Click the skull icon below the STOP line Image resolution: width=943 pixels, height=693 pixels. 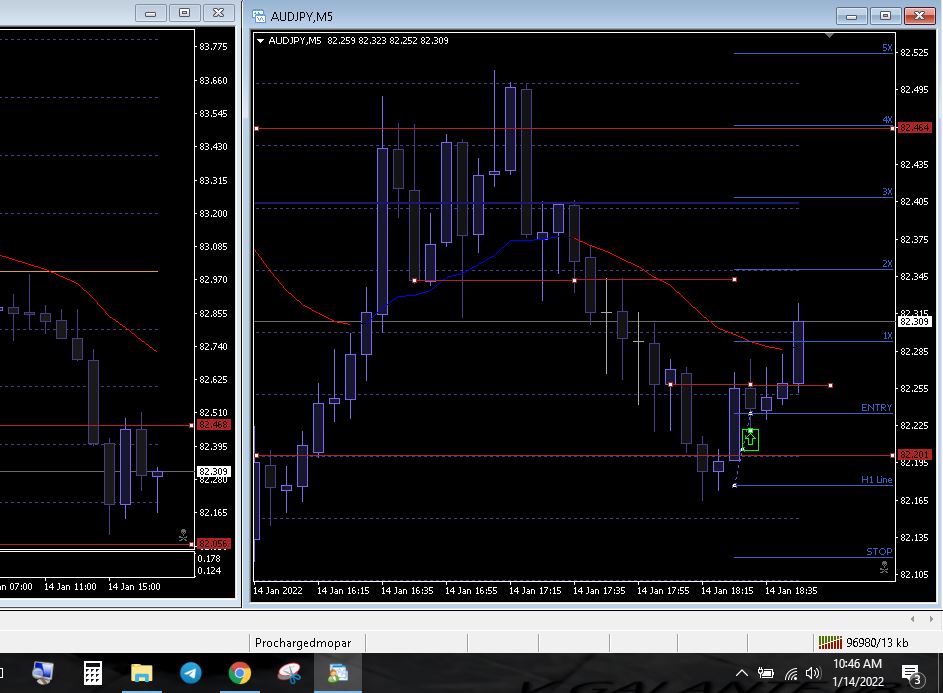click(x=883, y=568)
